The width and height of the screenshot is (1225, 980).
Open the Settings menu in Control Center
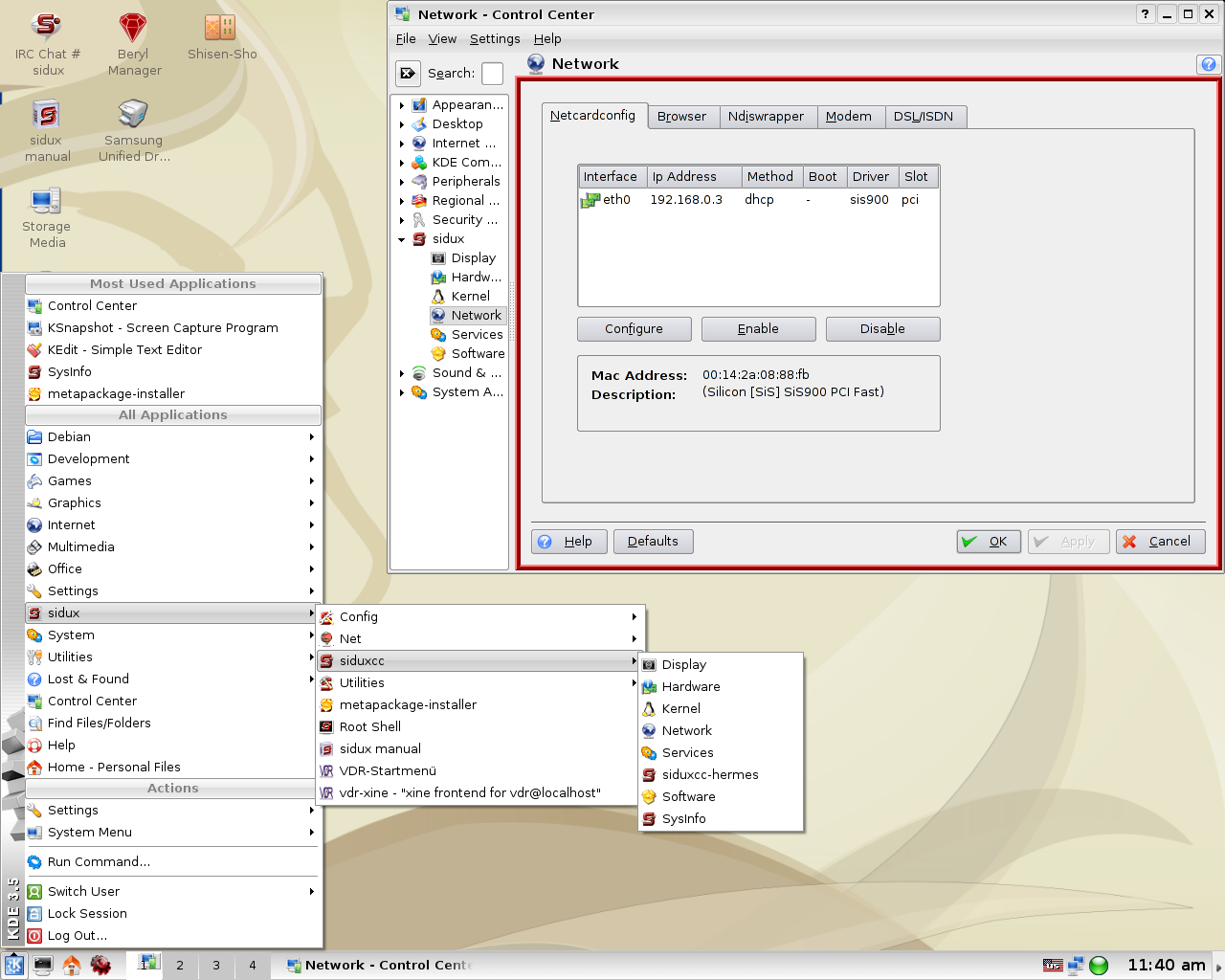[495, 38]
